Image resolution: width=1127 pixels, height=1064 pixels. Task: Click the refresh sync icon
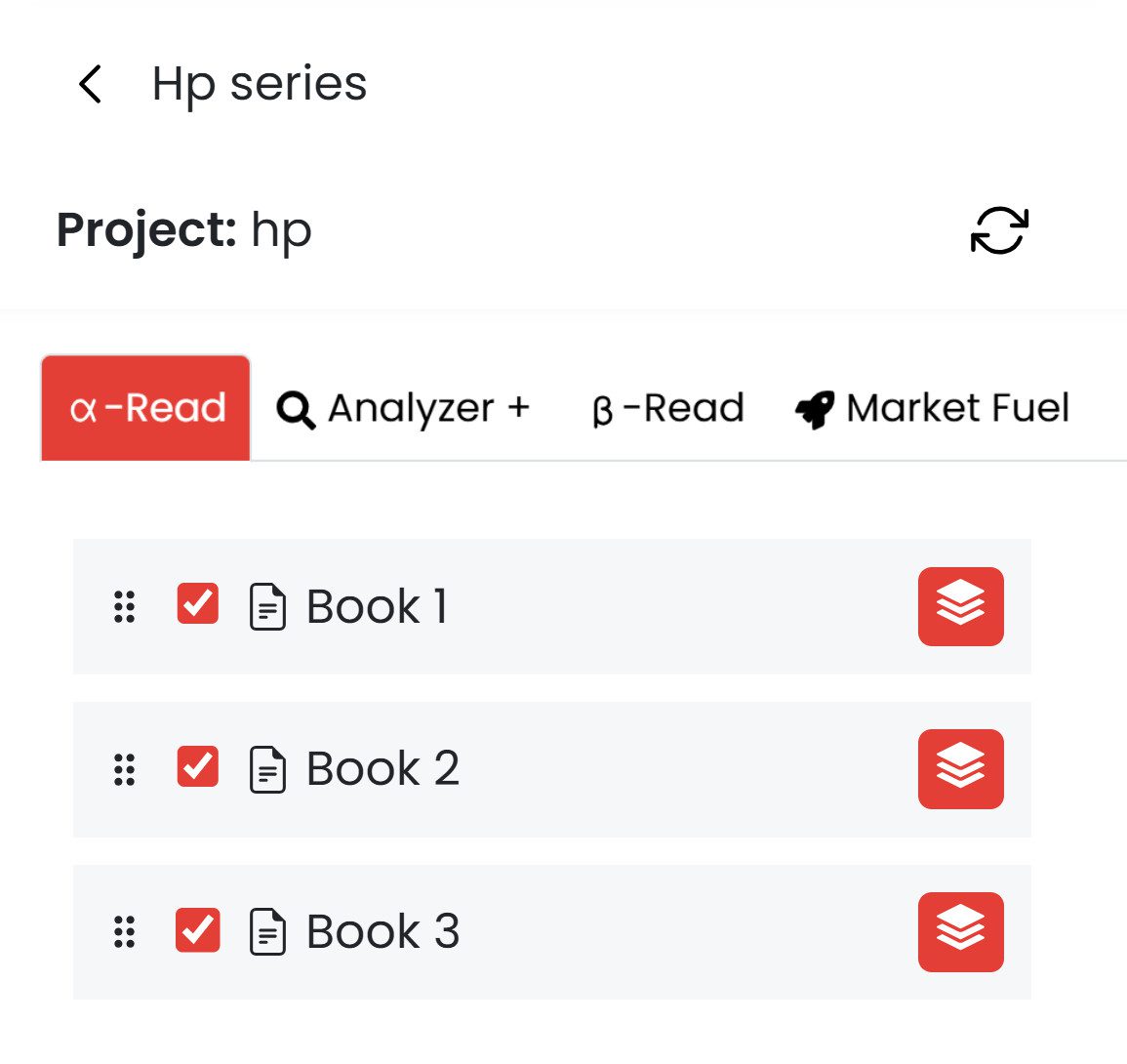tap(999, 230)
